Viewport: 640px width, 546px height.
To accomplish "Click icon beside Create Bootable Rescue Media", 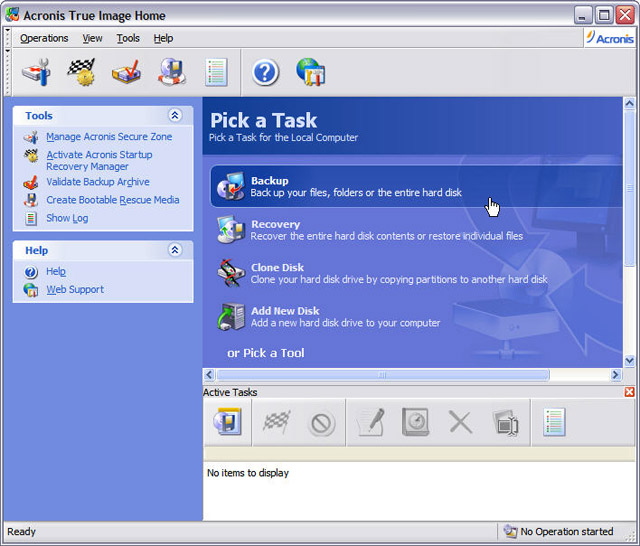I will (x=31, y=200).
